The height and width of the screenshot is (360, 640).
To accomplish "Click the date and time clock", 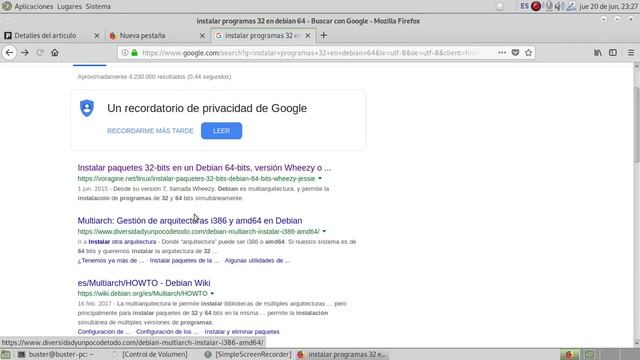I will [x=609, y=7].
